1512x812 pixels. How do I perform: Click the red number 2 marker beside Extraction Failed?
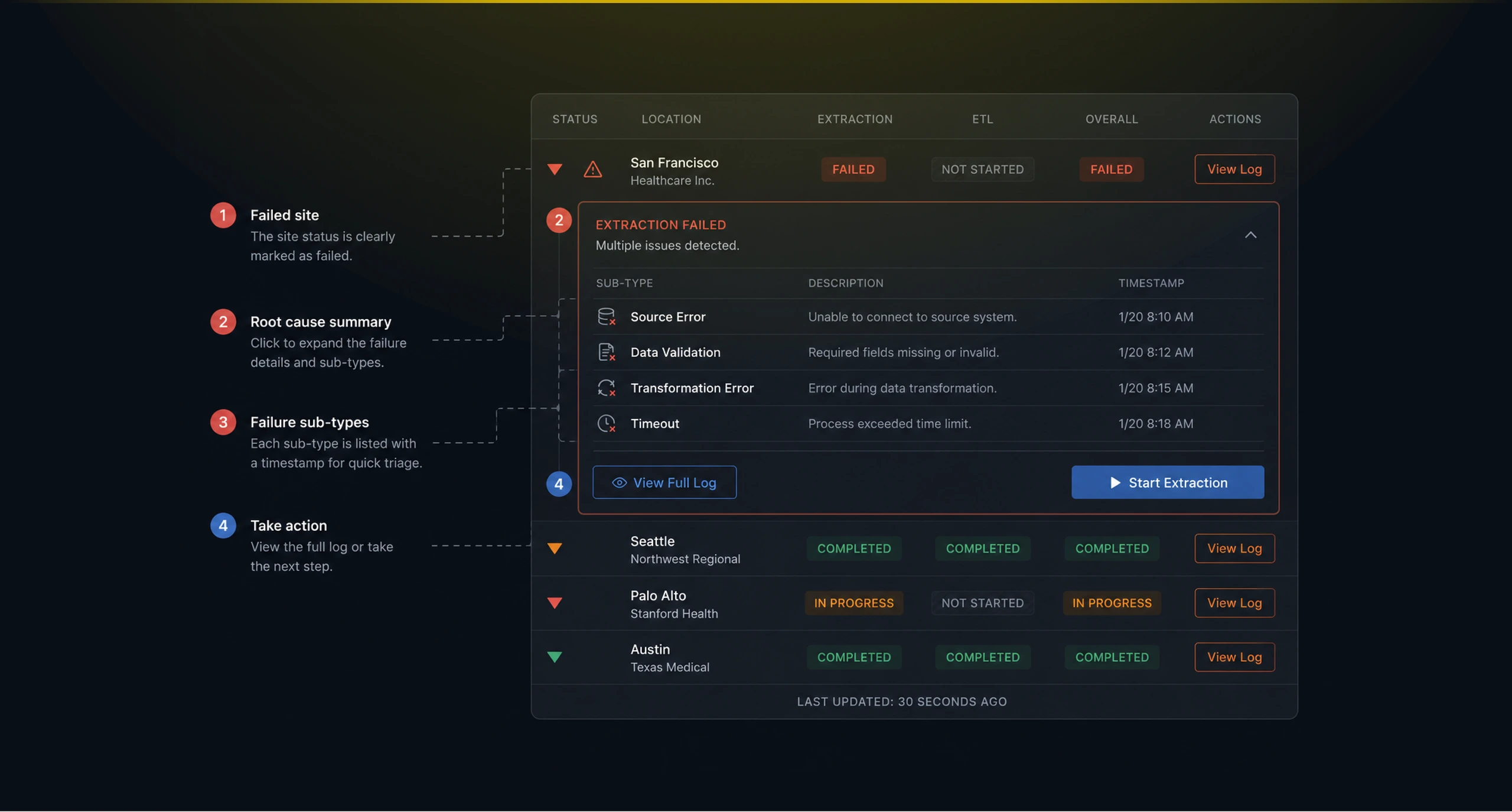pyautogui.click(x=559, y=220)
